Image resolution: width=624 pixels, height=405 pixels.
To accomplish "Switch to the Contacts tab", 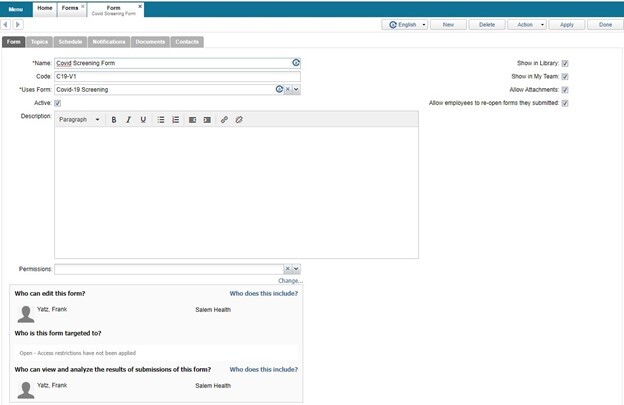I will 187,42.
